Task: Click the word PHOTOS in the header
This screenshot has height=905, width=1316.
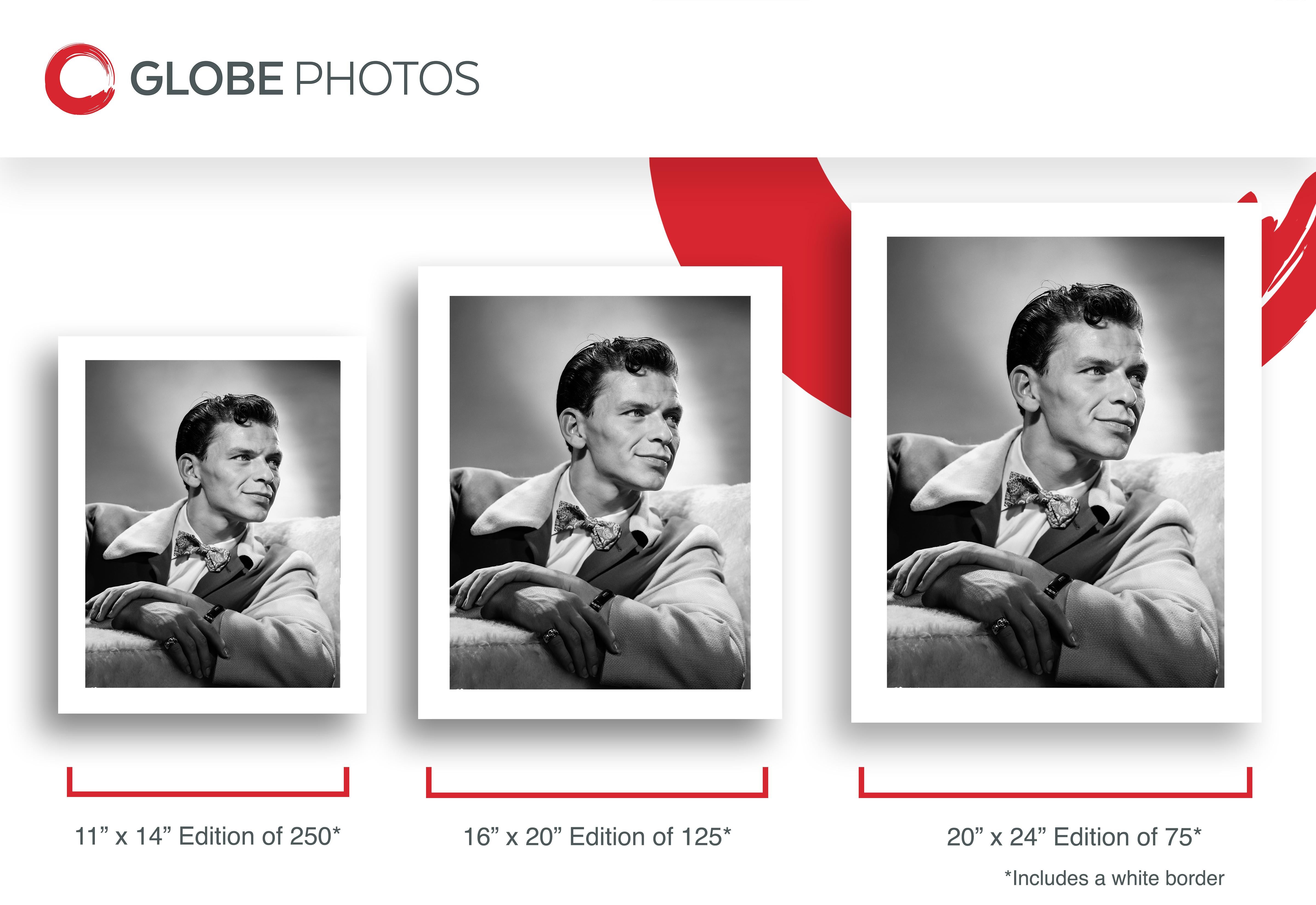Action: coord(388,78)
